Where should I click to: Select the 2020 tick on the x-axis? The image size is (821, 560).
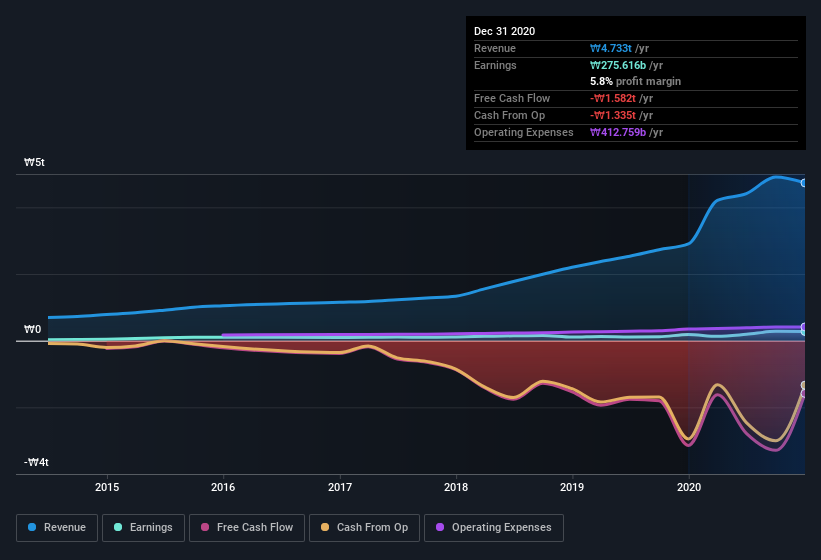coord(689,487)
